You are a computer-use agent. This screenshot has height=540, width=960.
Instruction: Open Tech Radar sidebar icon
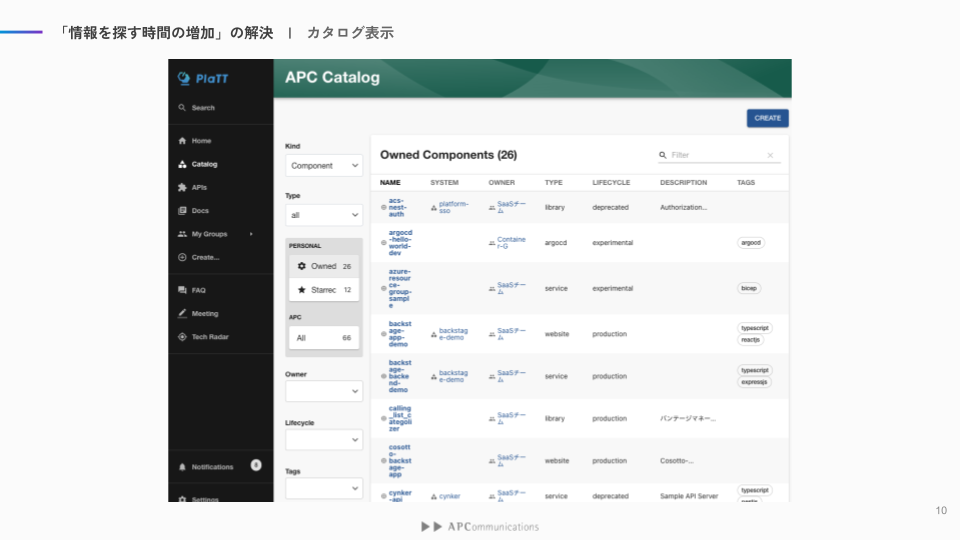[182, 337]
